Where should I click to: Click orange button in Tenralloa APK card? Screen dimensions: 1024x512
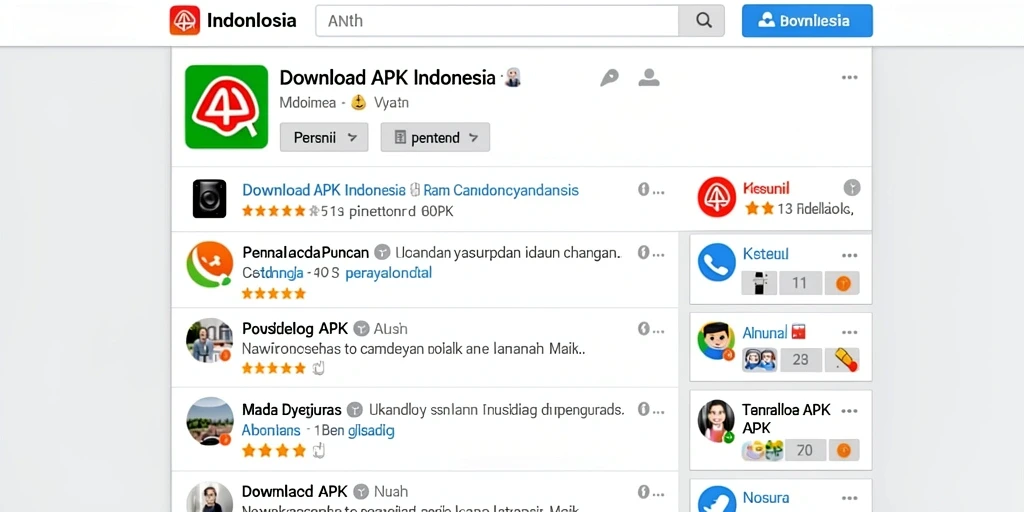(x=843, y=450)
